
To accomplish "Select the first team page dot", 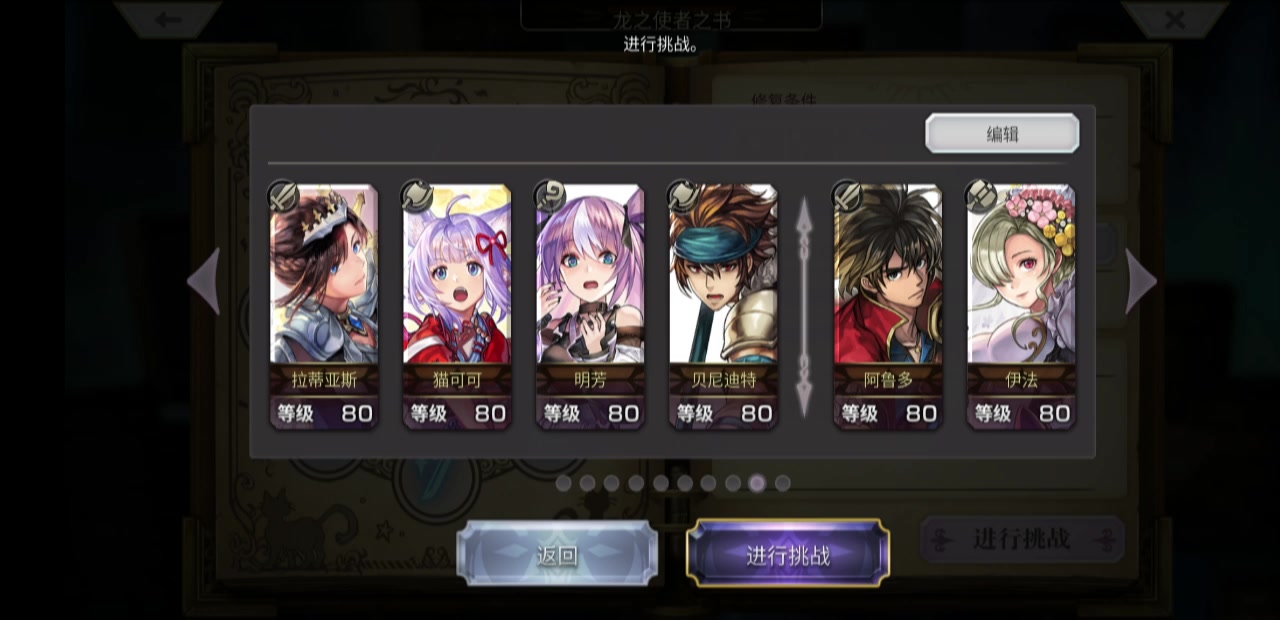I will pyautogui.click(x=563, y=483).
